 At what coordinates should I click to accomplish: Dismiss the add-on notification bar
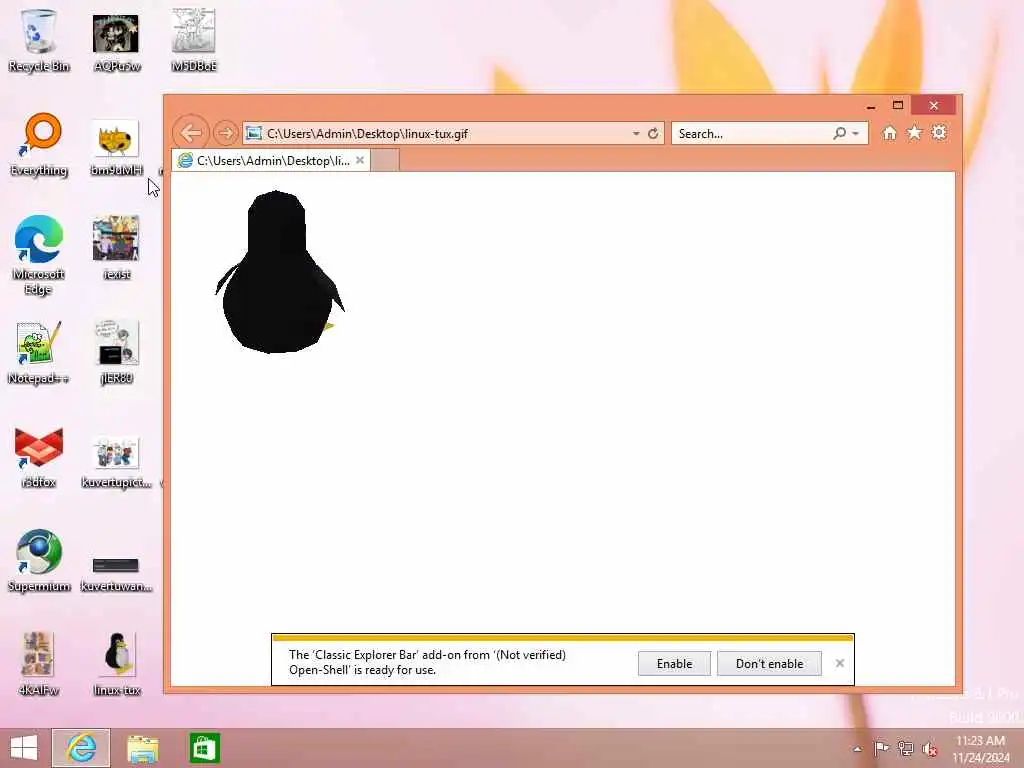pos(840,664)
